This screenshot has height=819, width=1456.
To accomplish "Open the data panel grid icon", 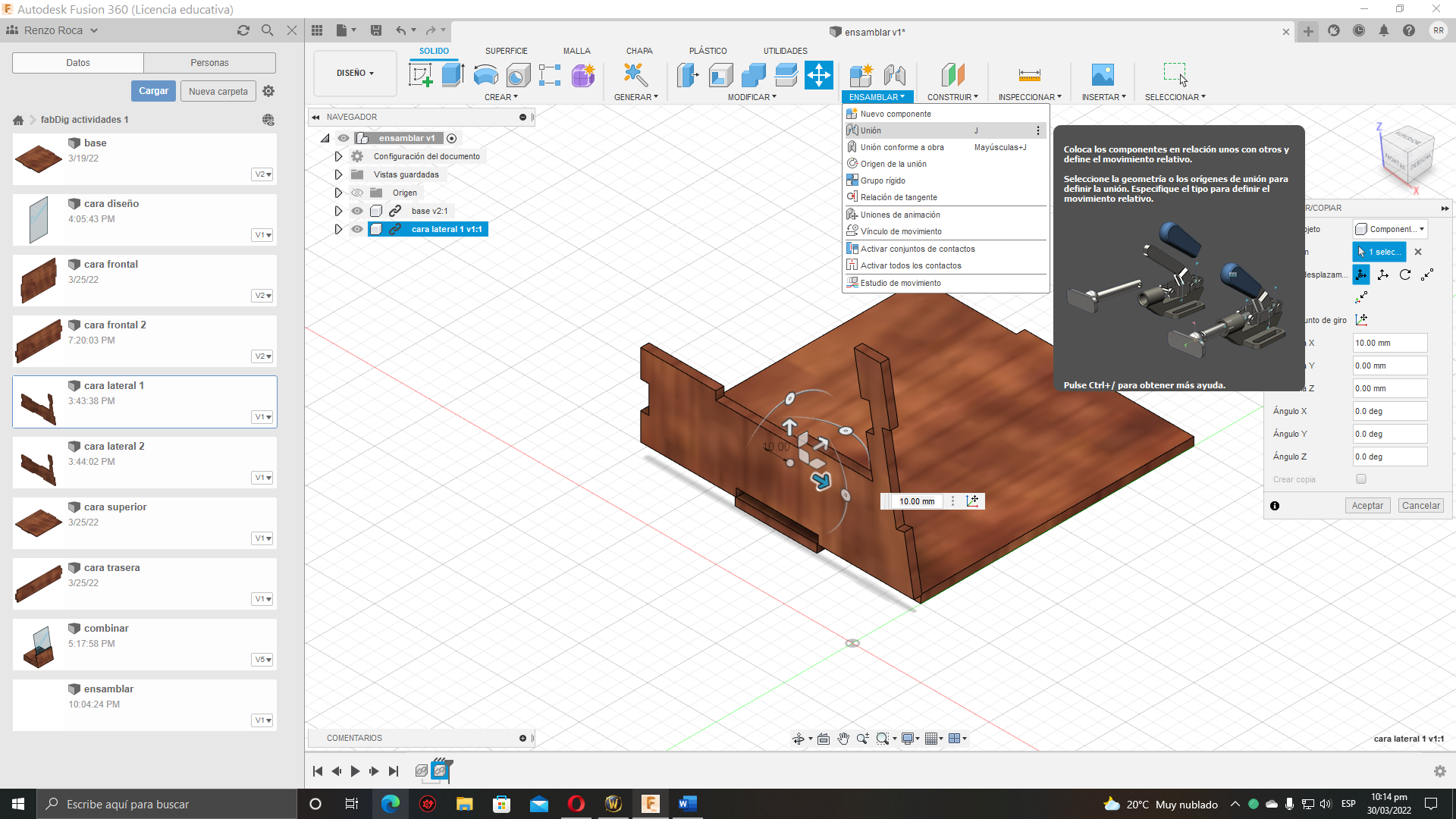I will (317, 30).
